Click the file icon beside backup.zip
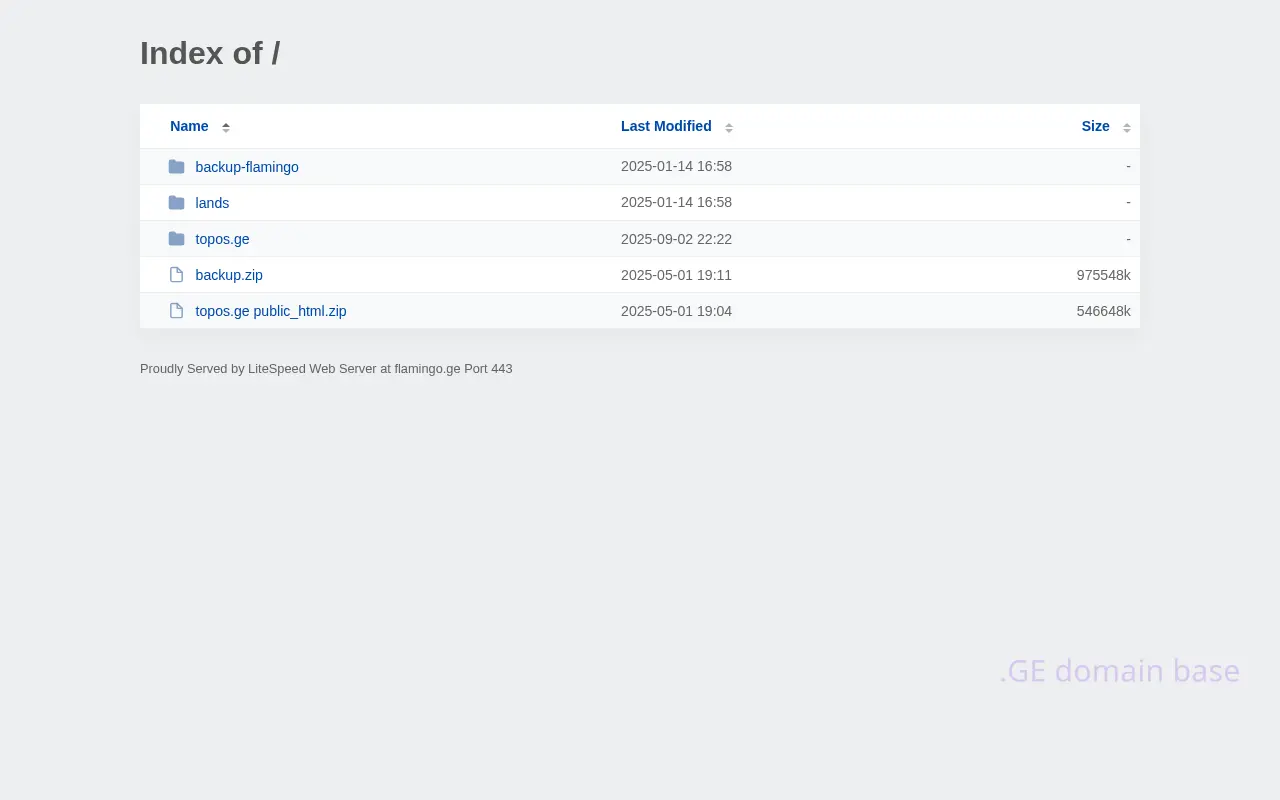Viewport: 1280px width, 800px height. click(177, 275)
